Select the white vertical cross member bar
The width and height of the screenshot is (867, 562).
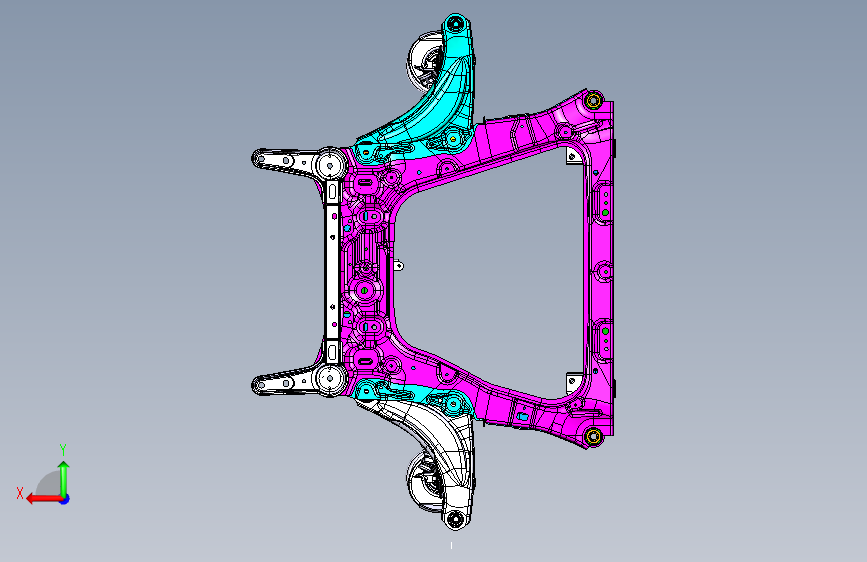332,271
